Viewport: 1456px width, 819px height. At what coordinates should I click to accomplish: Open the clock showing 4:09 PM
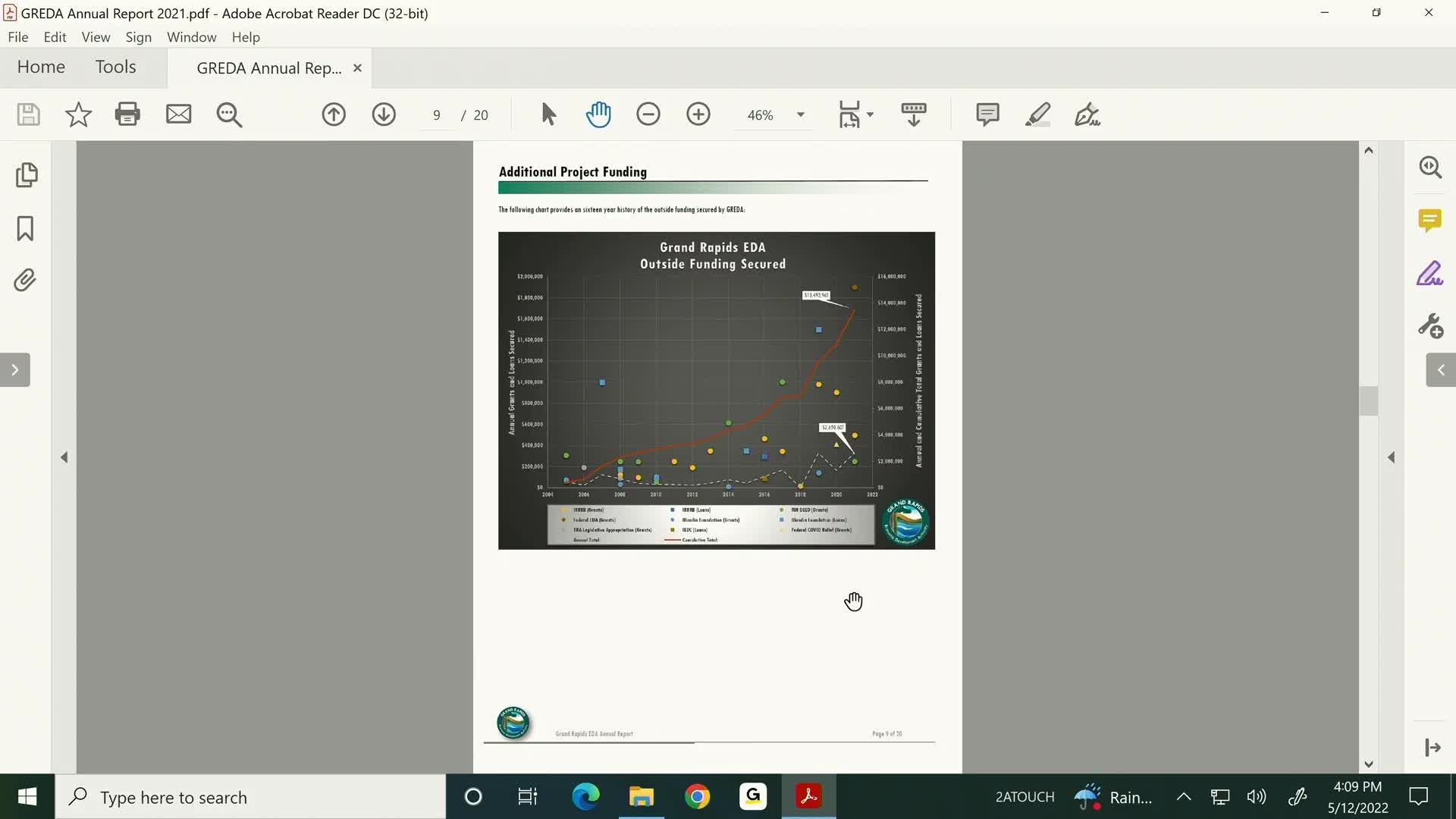[x=1357, y=797]
